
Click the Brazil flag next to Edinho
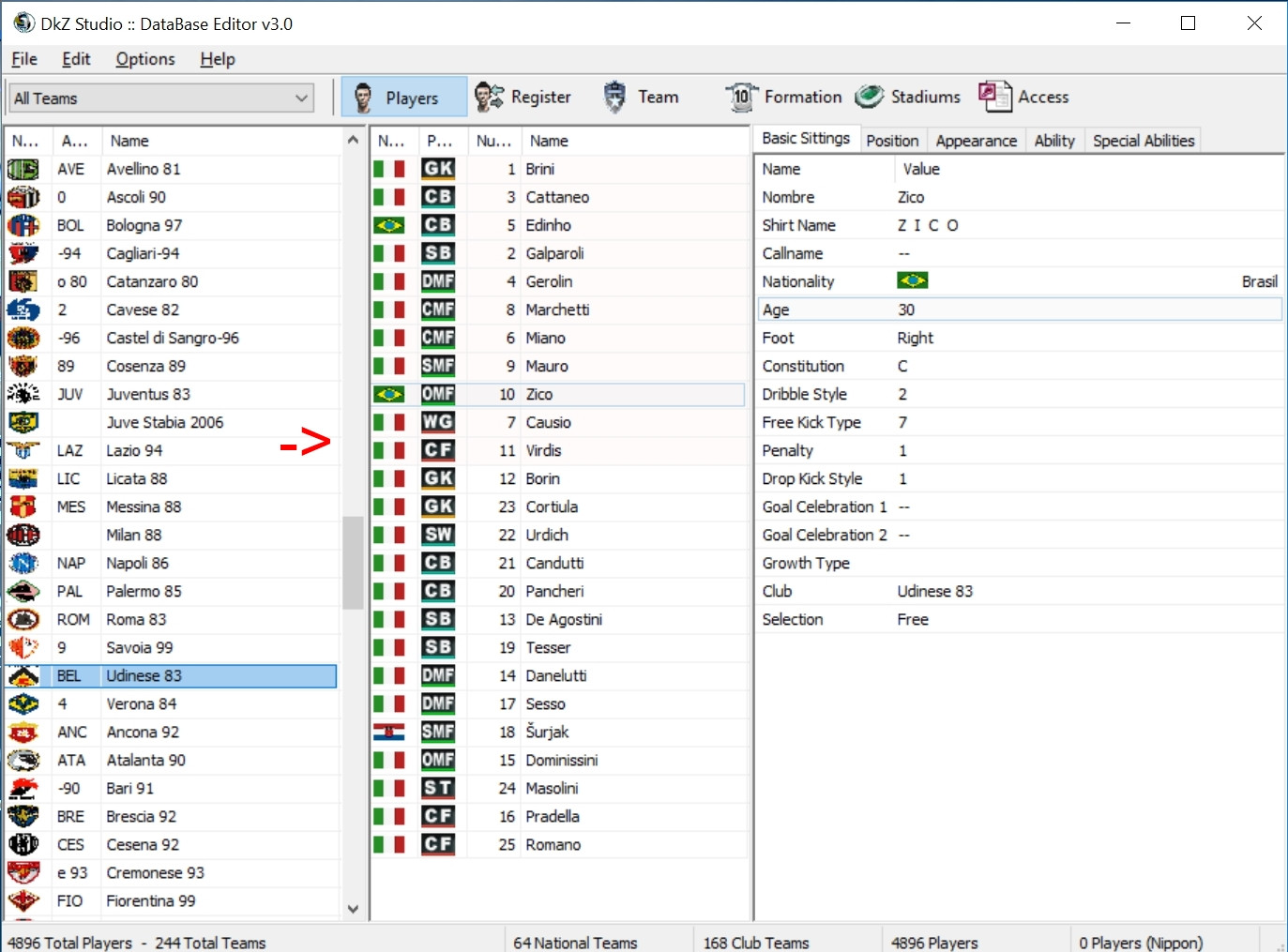(x=389, y=225)
